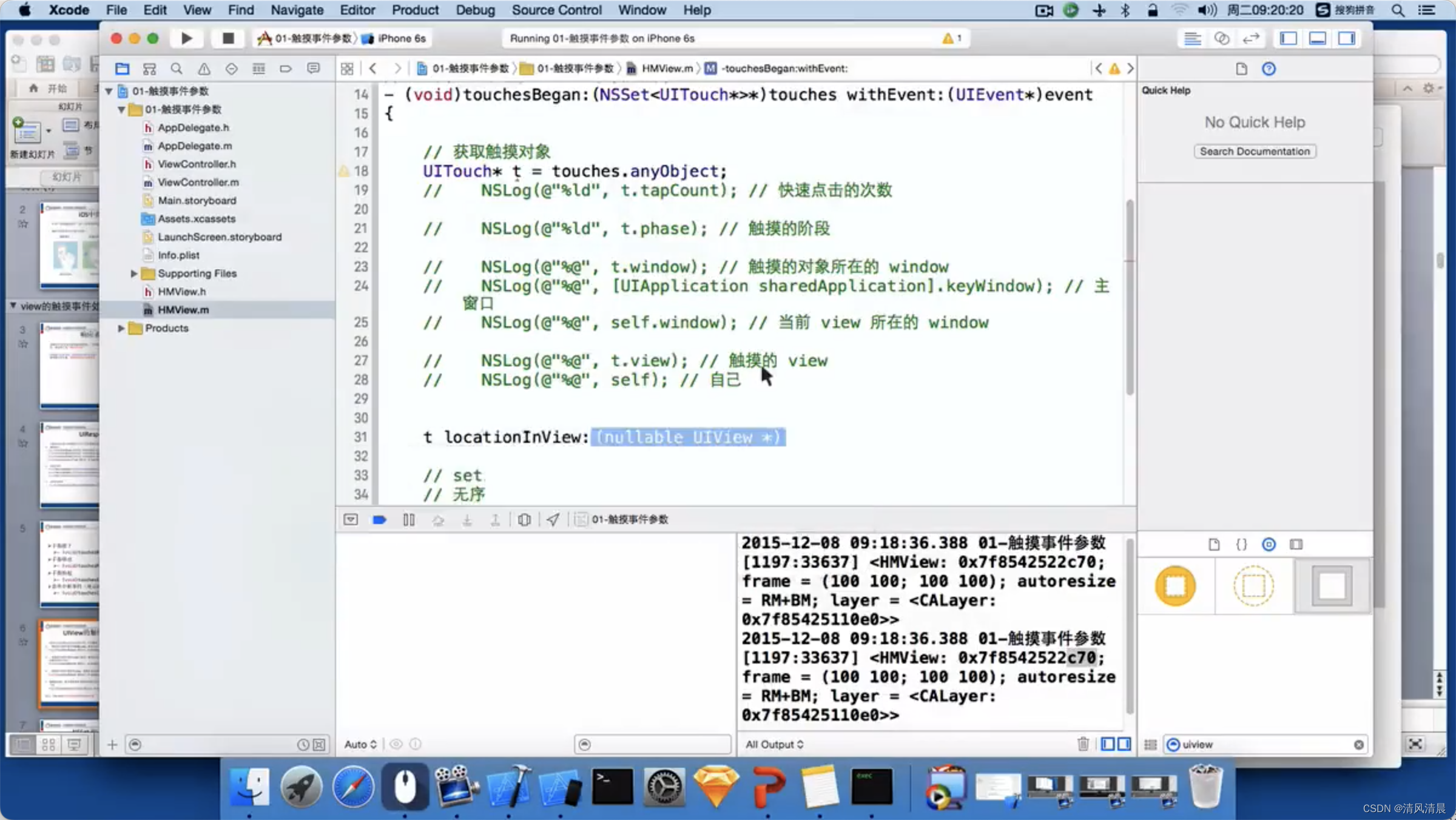
Task: Open the Find navigator magnifier icon
Action: [x=177, y=69]
